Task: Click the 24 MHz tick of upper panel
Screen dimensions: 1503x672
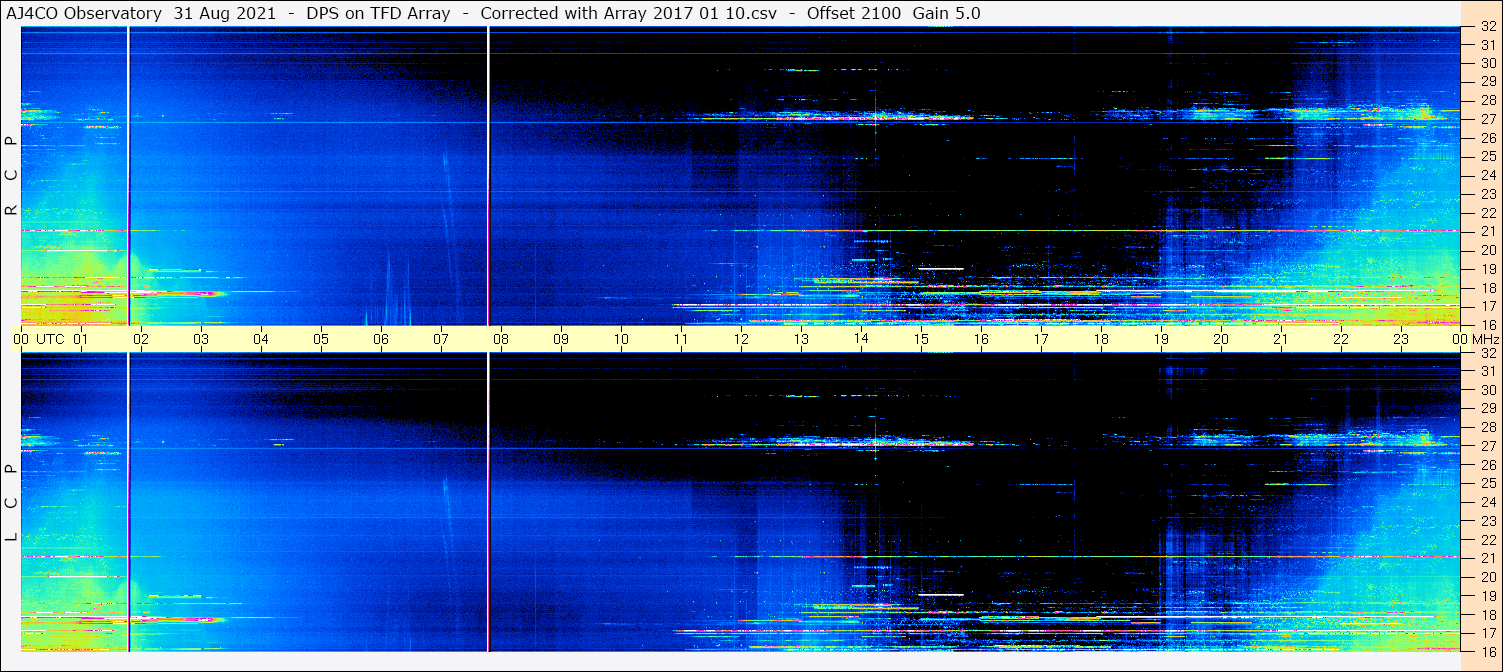Action: click(x=1487, y=175)
